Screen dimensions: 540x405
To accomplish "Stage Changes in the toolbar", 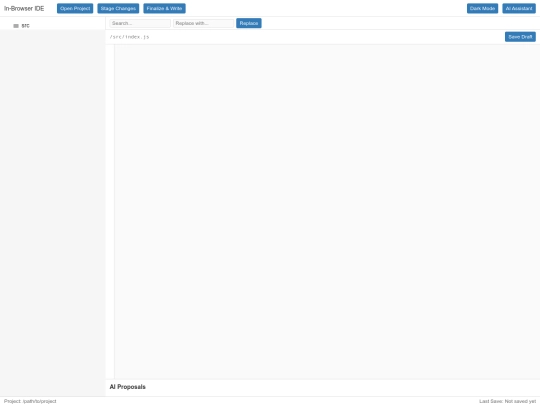I will point(118,8).
